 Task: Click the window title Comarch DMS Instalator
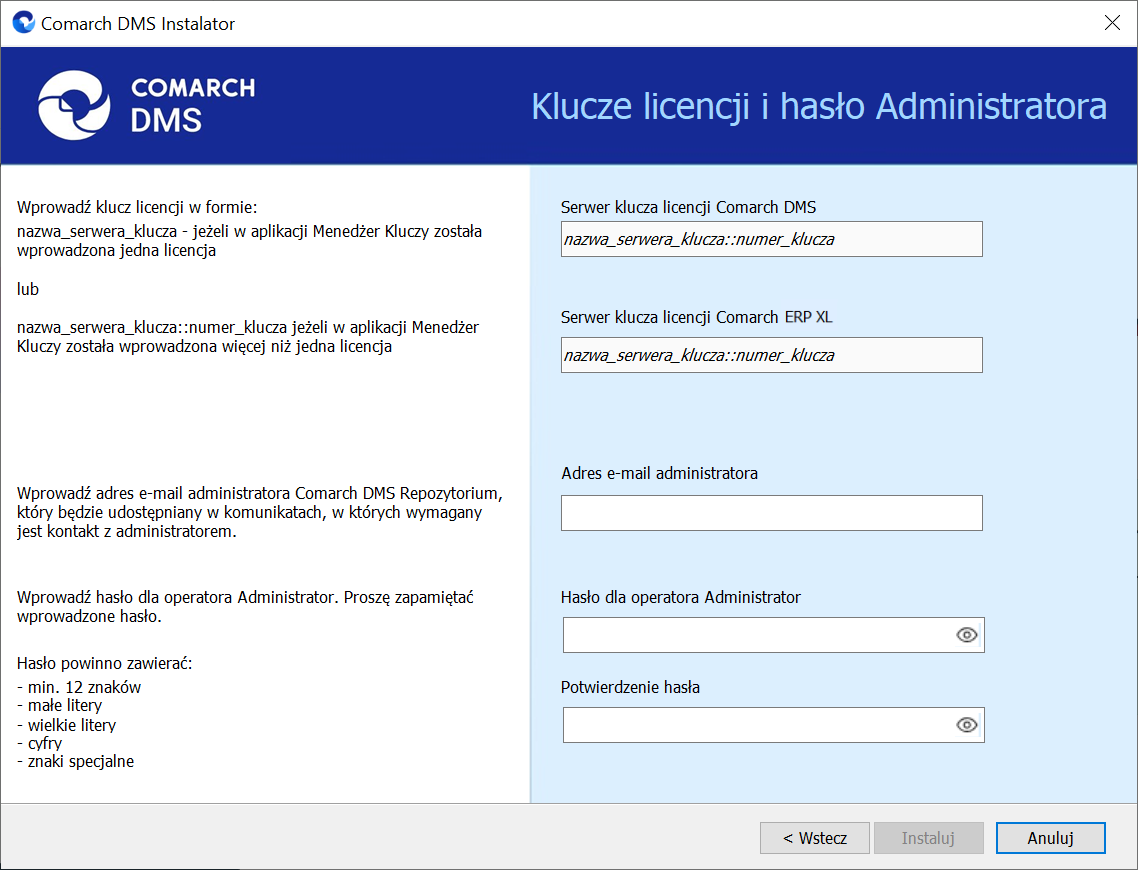coord(138,23)
